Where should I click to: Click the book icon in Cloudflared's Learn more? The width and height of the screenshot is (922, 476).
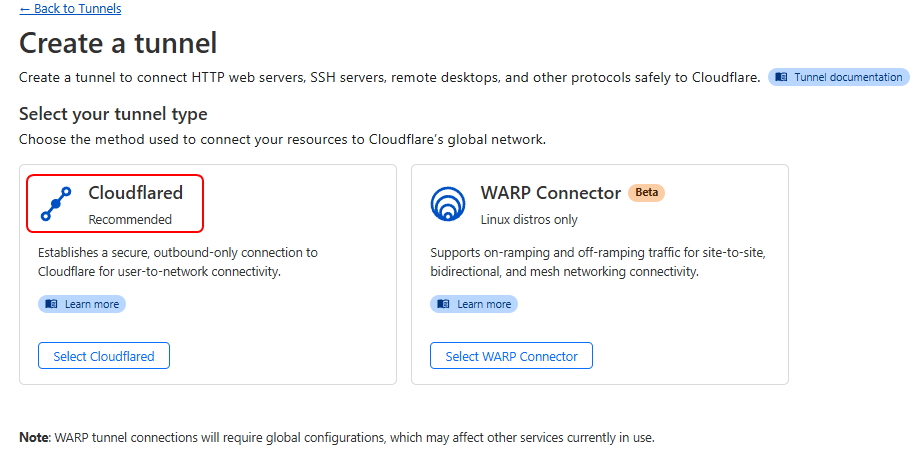pos(52,304)
